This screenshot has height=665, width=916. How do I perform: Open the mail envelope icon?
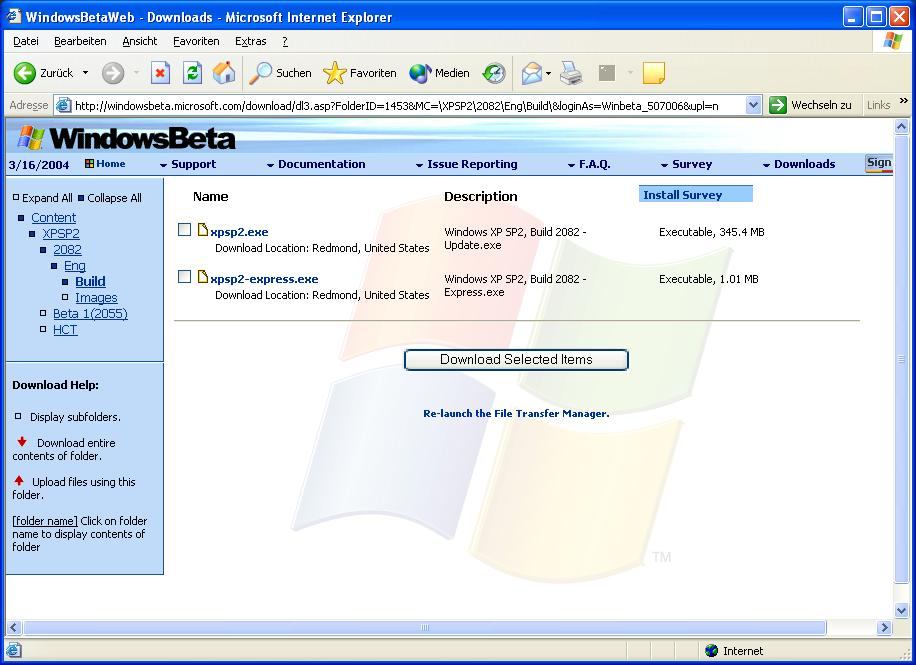pos(532,73)
